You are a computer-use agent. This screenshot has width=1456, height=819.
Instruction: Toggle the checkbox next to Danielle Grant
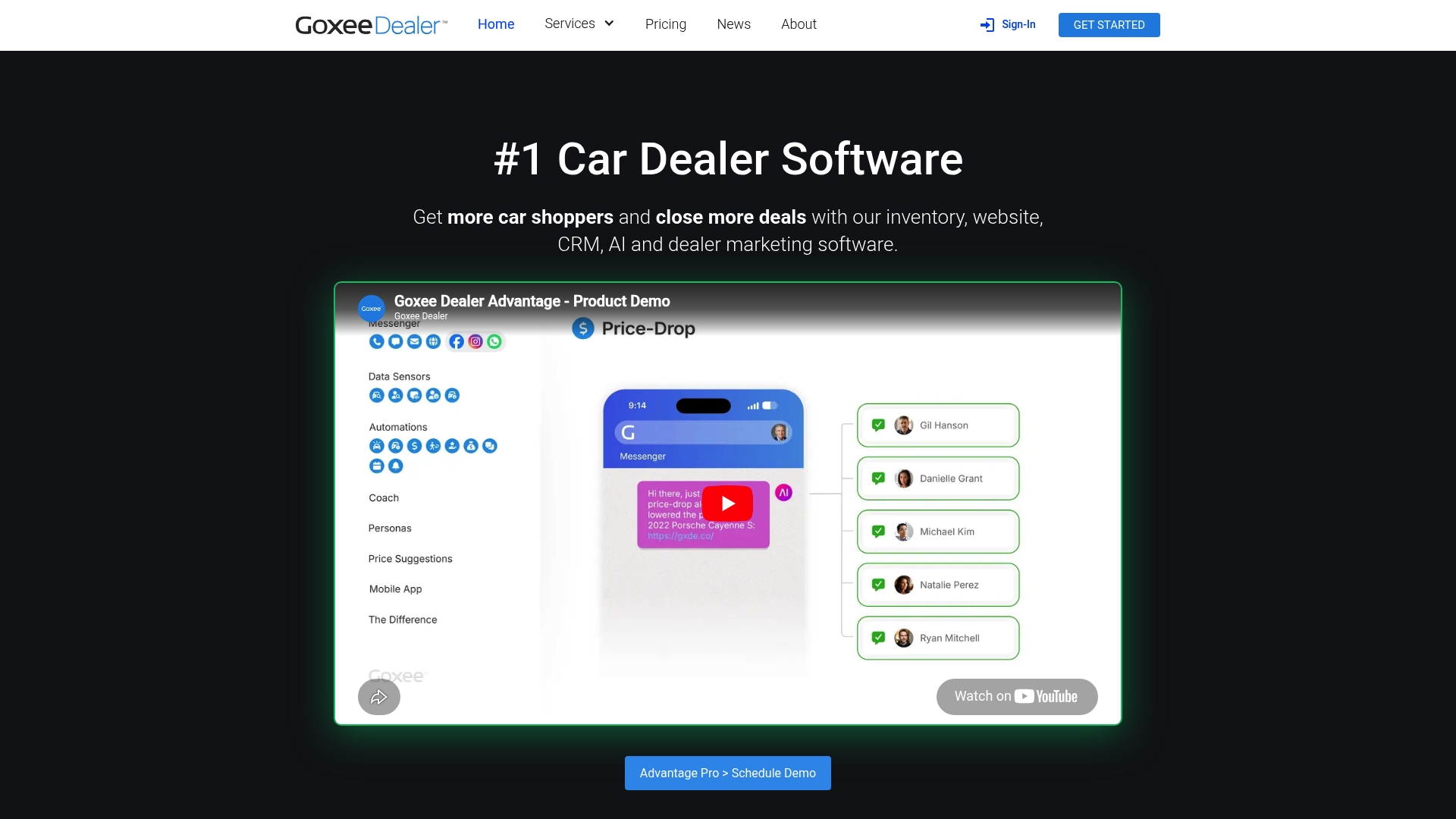[878, 478]
